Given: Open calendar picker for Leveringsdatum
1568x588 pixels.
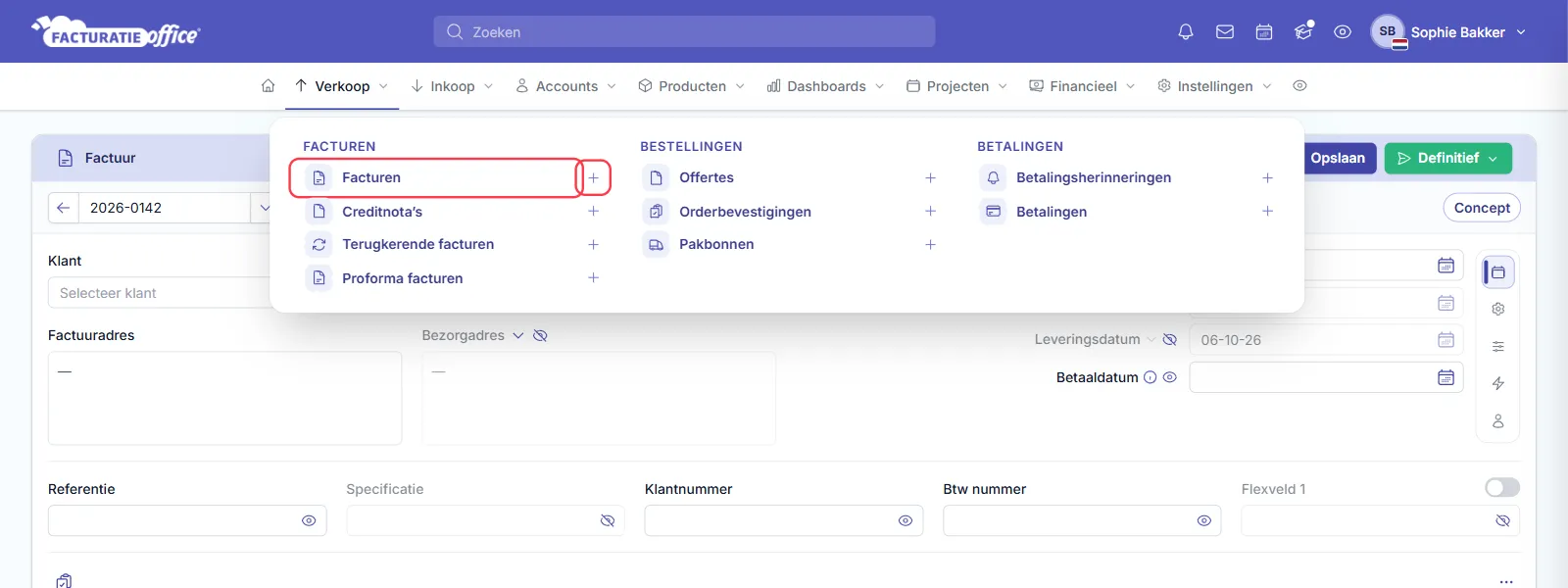Looking at the screenshot, I should (1445, 340).
